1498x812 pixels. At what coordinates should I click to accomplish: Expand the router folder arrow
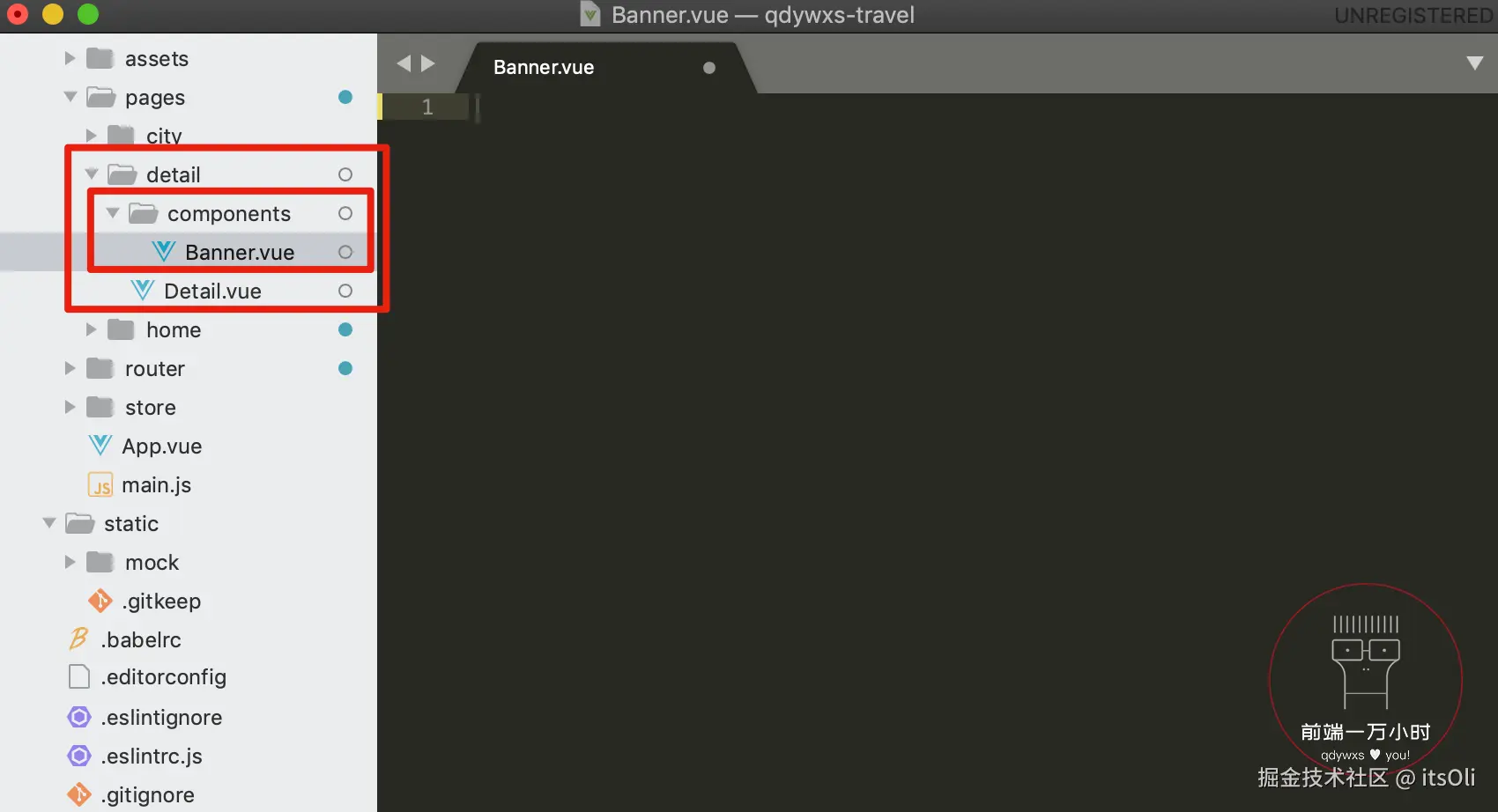[x=70, y=368]
